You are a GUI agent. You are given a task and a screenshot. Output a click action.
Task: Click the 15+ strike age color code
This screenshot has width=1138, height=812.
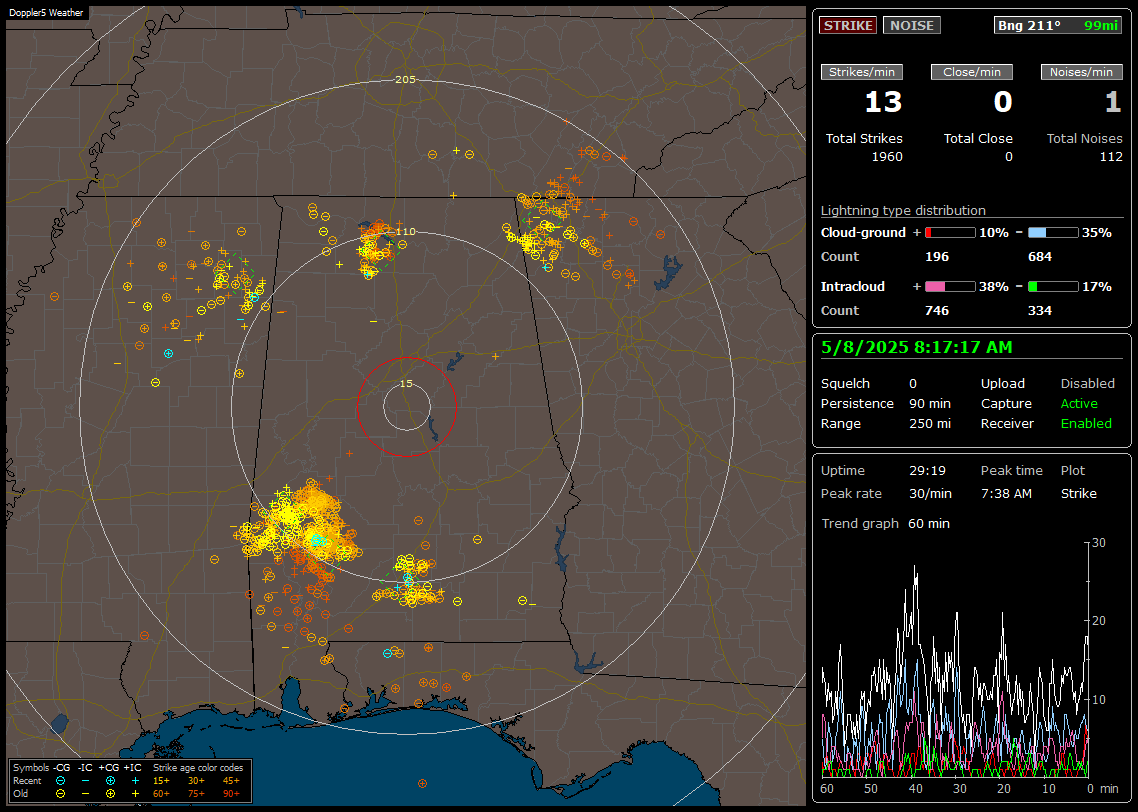coord(161,781)
